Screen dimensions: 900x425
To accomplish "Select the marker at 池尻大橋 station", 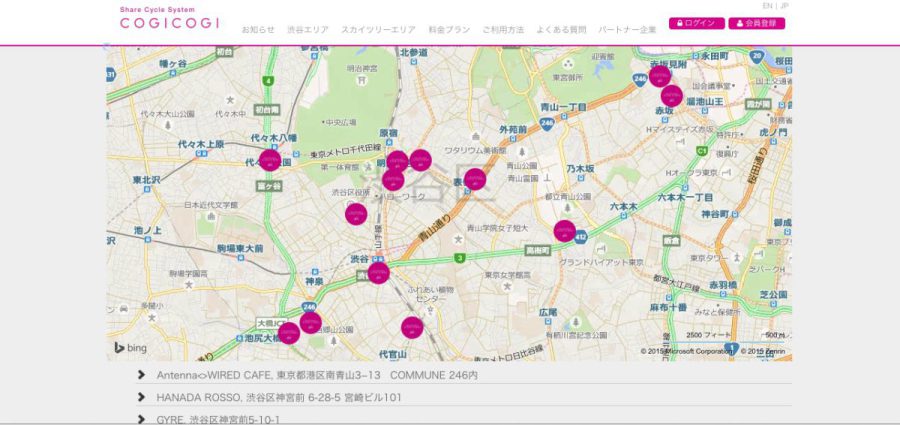I will click(x=289, y=333).
